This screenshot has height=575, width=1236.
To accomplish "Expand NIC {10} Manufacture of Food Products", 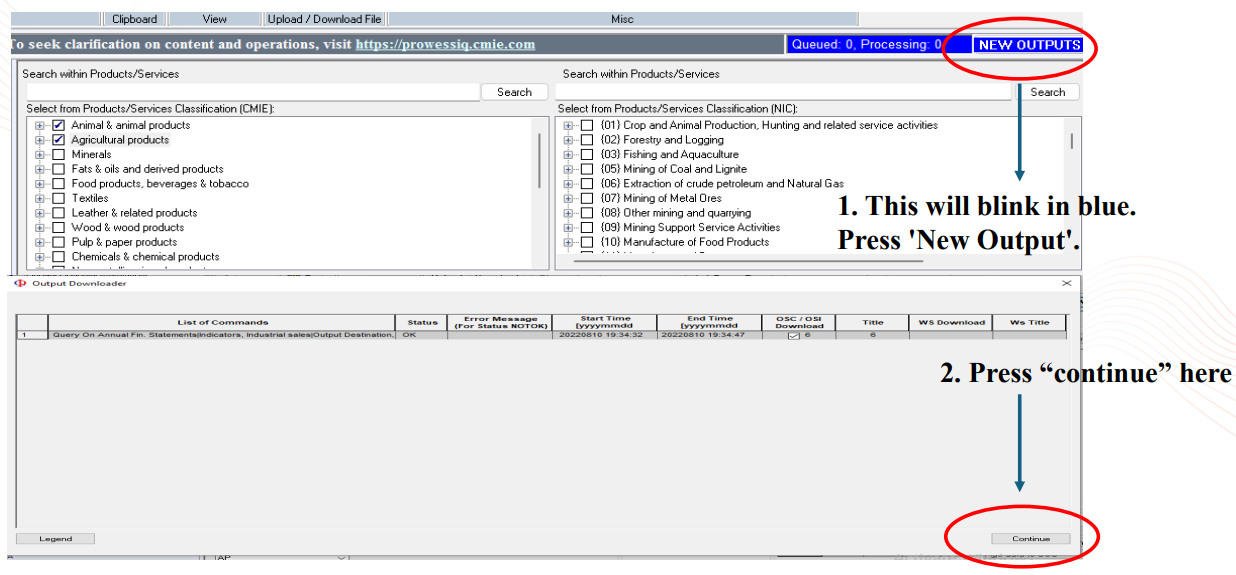I will click(568, 242).
